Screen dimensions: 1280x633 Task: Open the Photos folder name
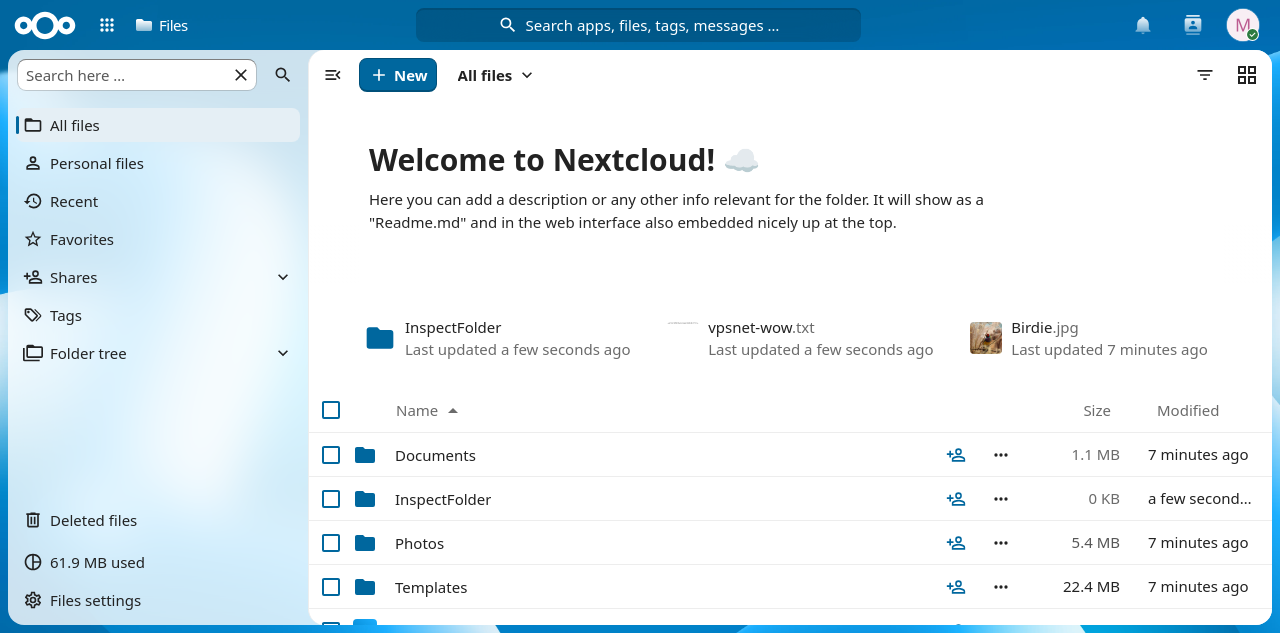click(x=419, y=543)
